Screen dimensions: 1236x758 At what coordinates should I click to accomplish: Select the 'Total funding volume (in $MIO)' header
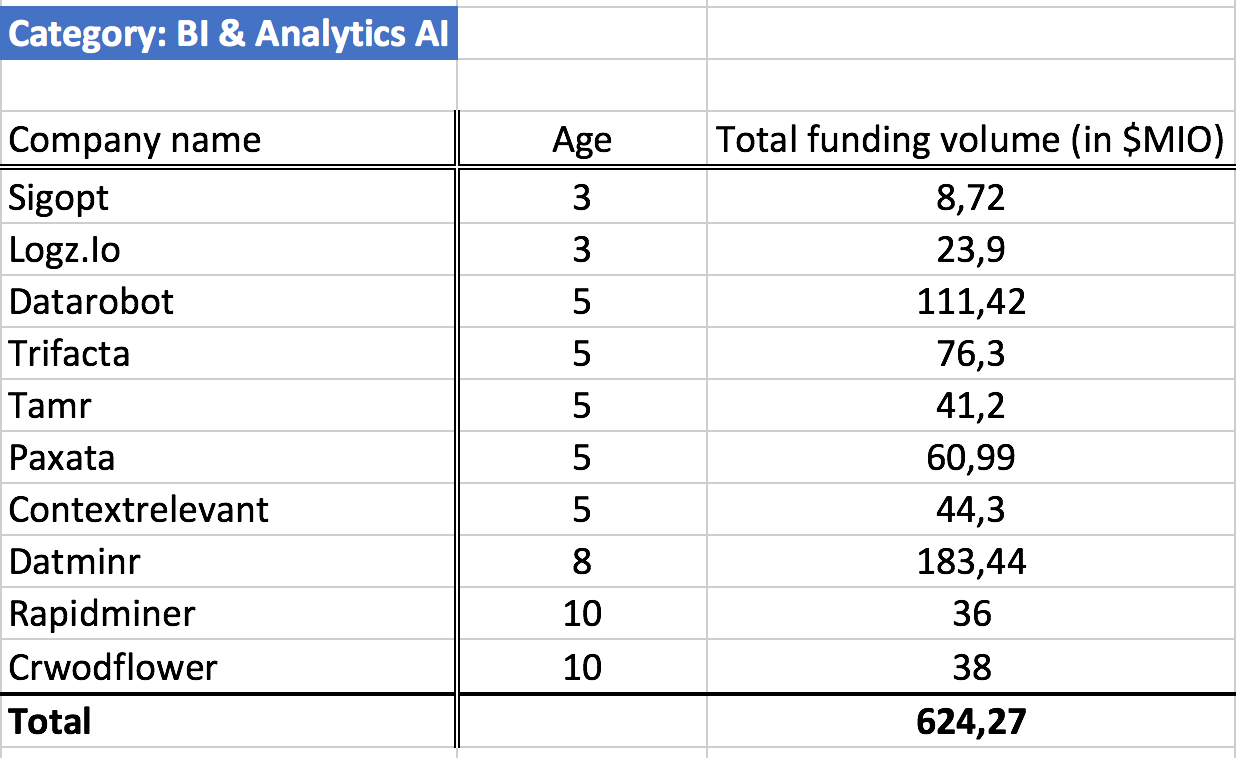point(970,140)
